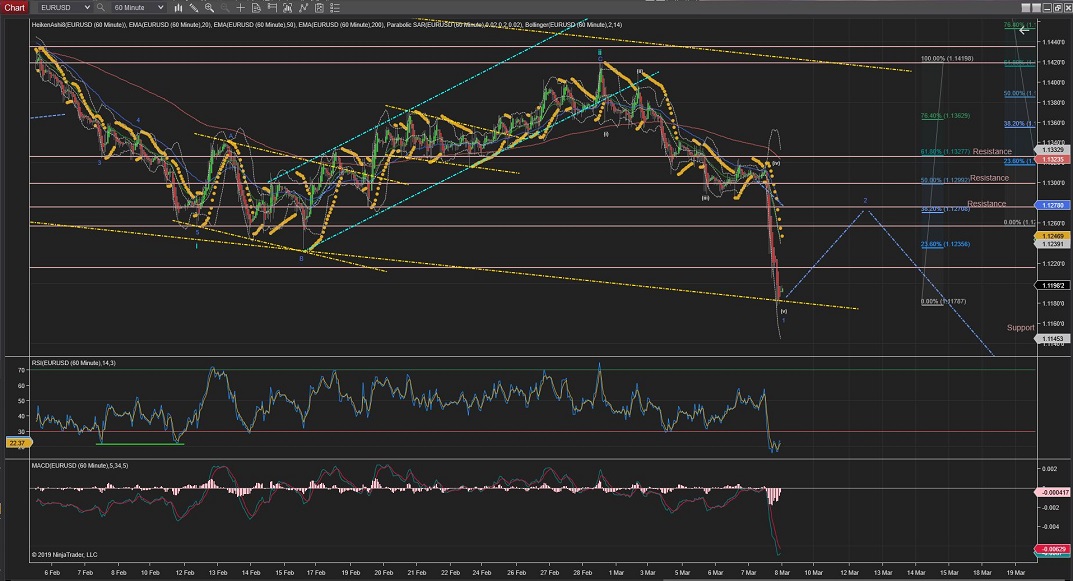The image size is (1073, 581).
Task: Click the 28 Feb date on time axis
Action: [582, 572]
